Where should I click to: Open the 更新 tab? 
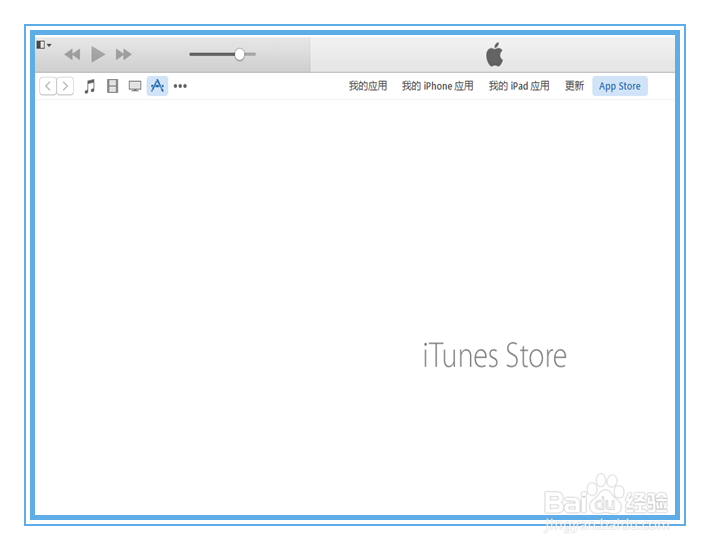[574, 86]
